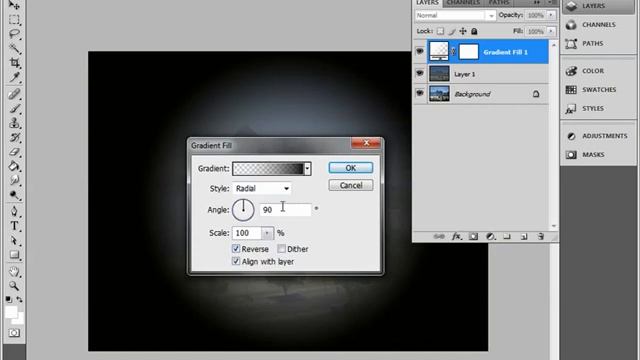Uncheck the Reverse checkbox

pyautogui.click(x=236, y=249)
